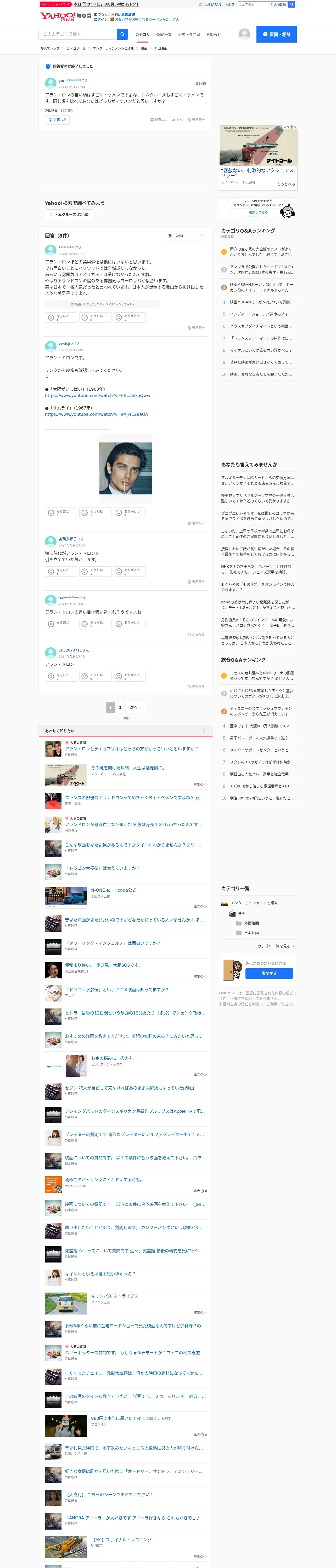Open the カテゴリ tab
The width and height of the screenshot is (336, 1568).
tap(142, 35)
